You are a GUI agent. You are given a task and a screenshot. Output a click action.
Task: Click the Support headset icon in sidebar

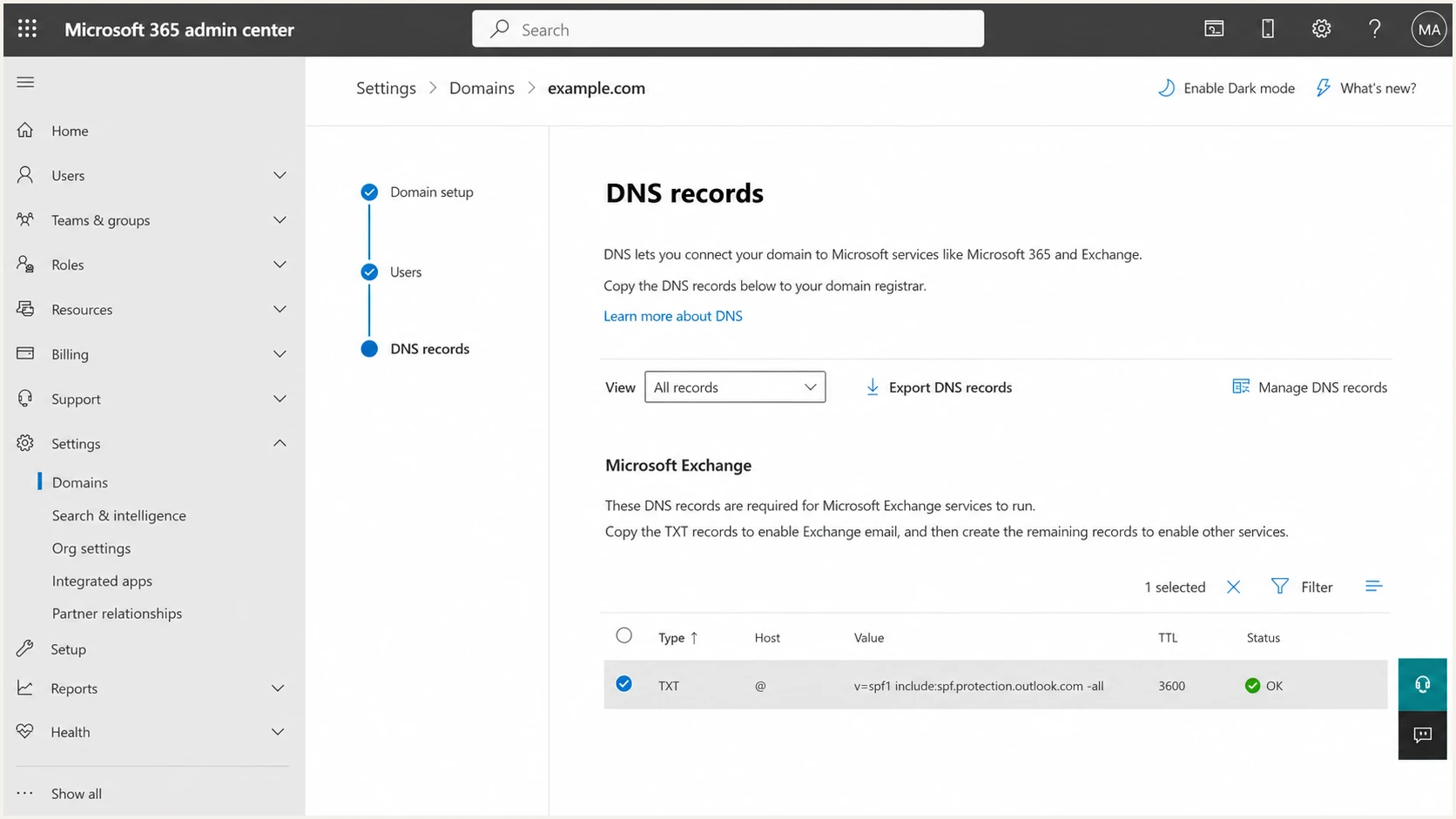pos(25,399)
